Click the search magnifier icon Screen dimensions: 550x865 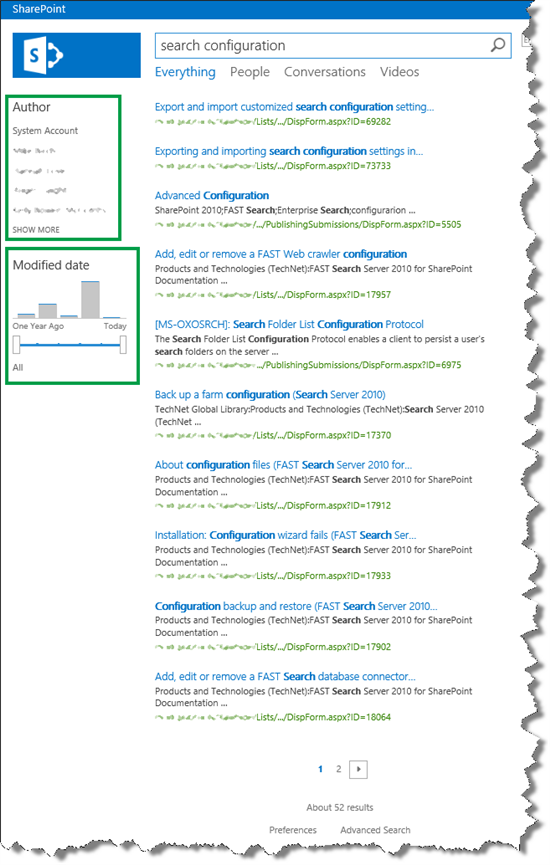[498, 45]
